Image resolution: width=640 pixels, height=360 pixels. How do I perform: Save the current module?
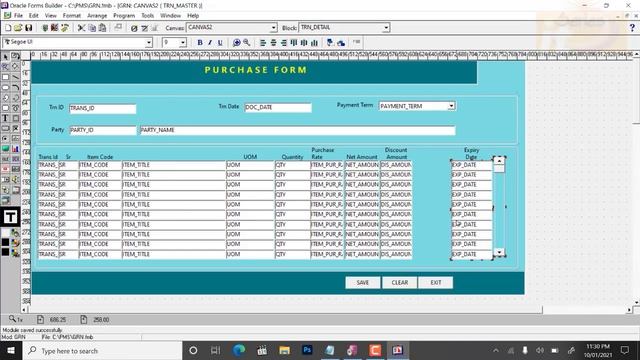pos(28,28)
